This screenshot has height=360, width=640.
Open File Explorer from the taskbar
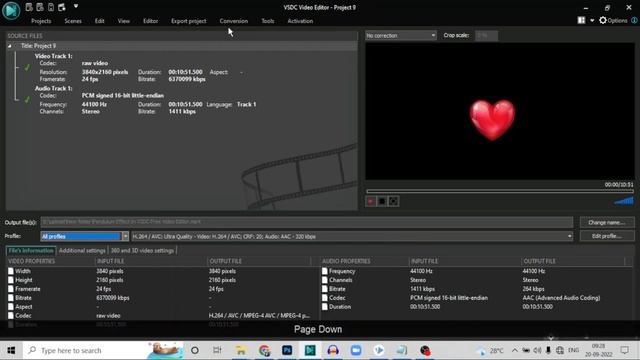click(241, 350)
